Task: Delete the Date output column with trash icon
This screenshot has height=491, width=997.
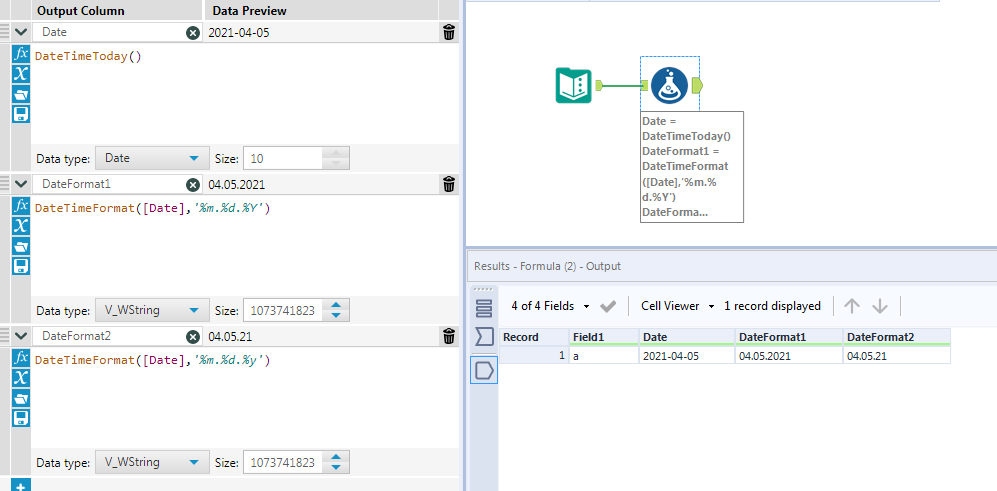Action: tap(449, 32)
